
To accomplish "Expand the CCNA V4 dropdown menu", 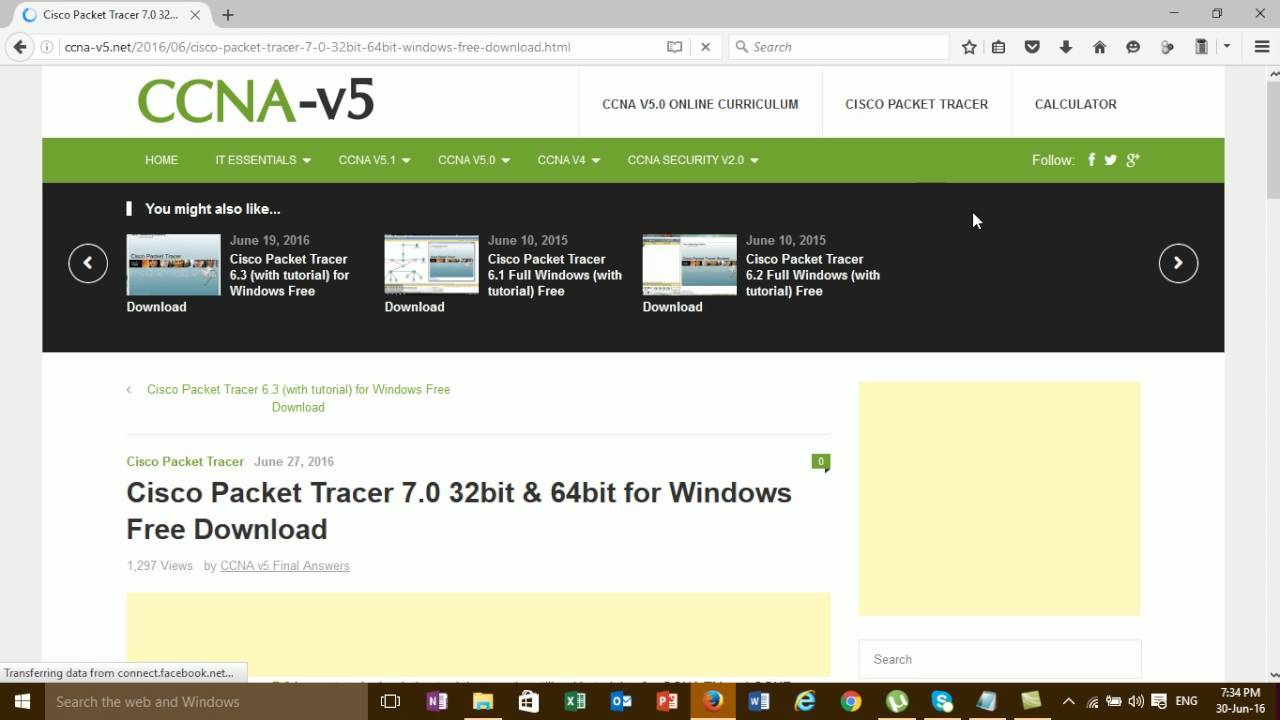I will pyautogui.click(x=569, y=160).
